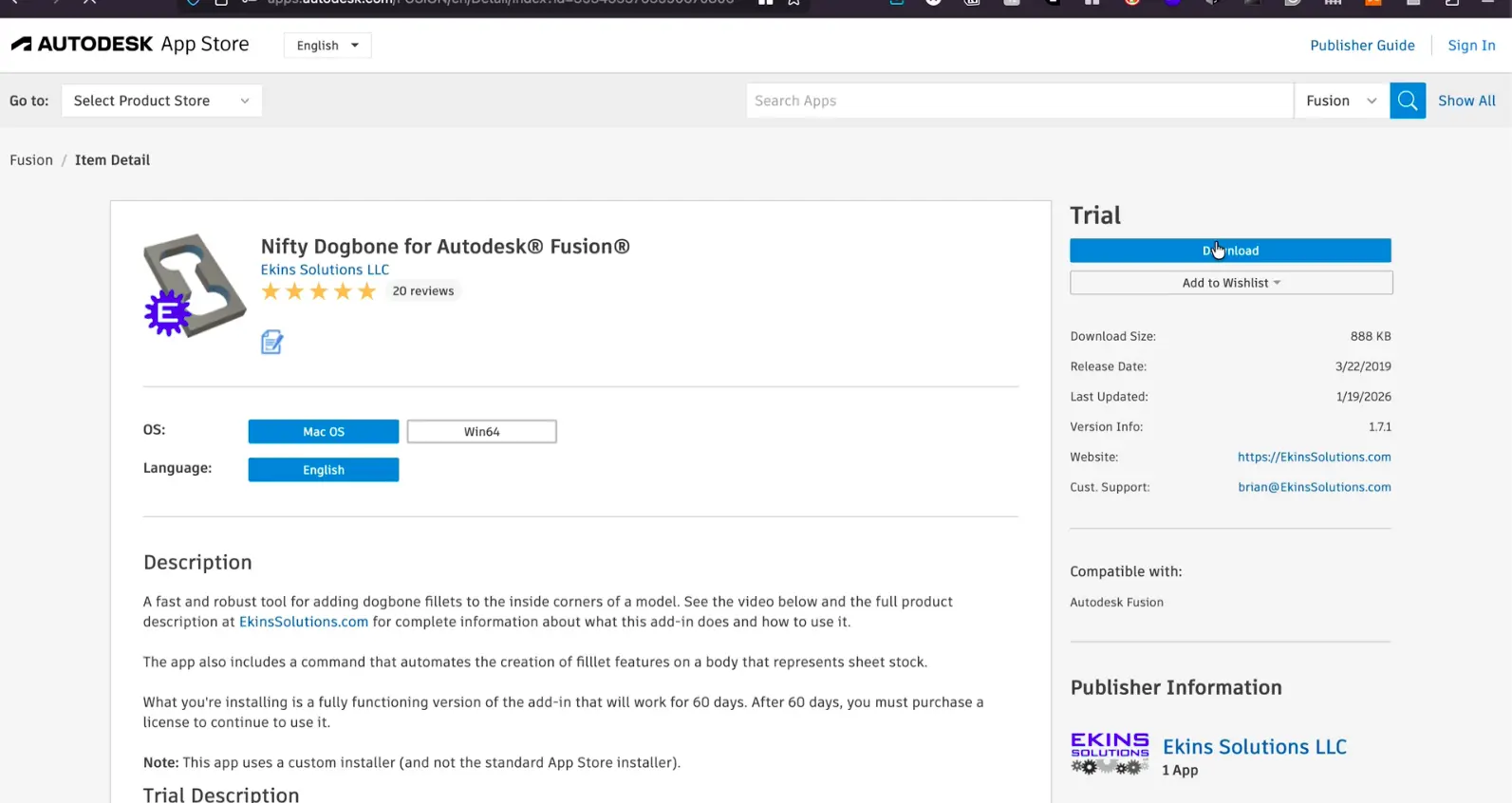This screenshot has width=1512, height=803.
Task: Open the English site language dropdown
Action: [x=327, y=46]
